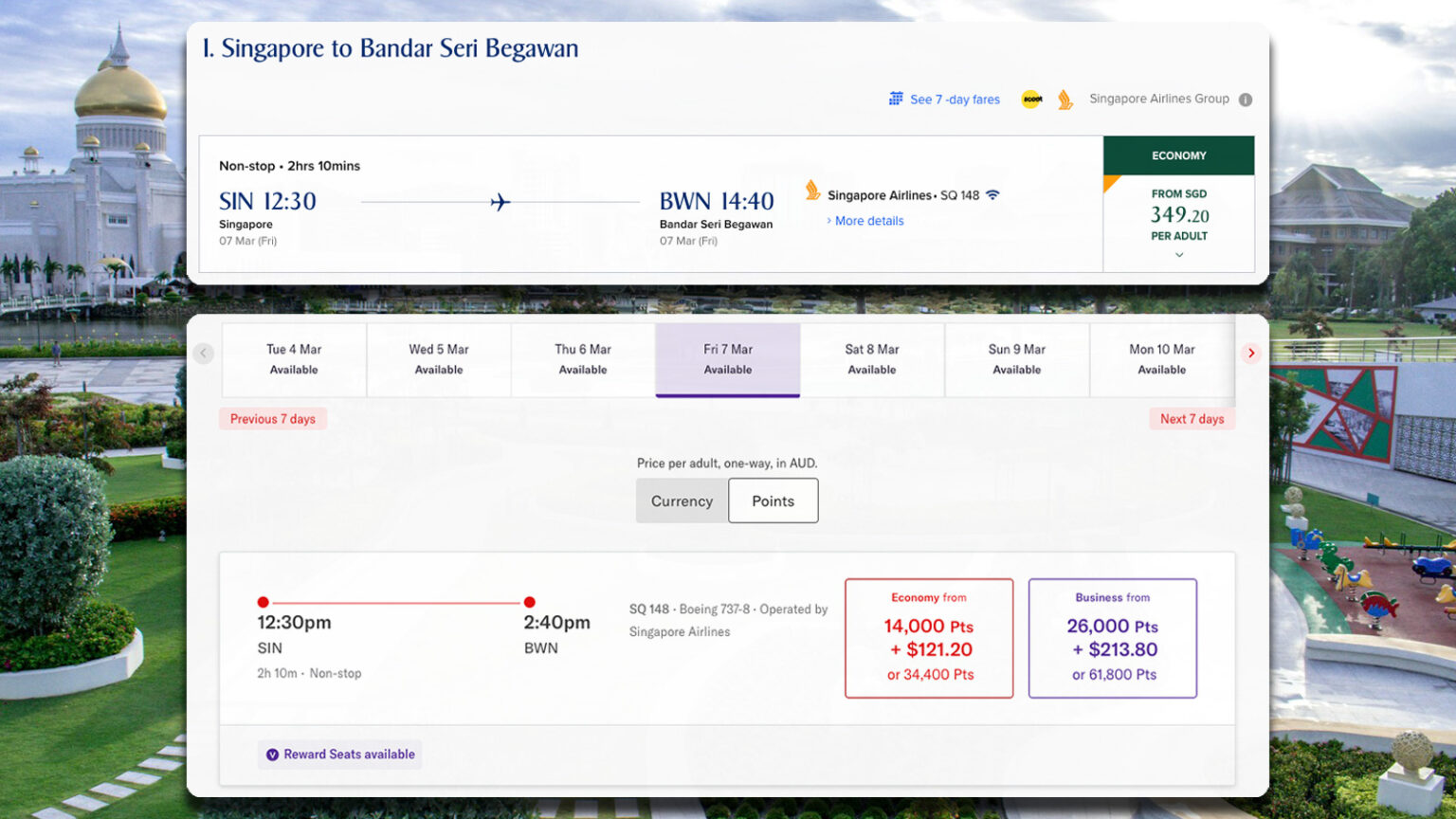Open the See 7-day fares link

pos(955,100)
